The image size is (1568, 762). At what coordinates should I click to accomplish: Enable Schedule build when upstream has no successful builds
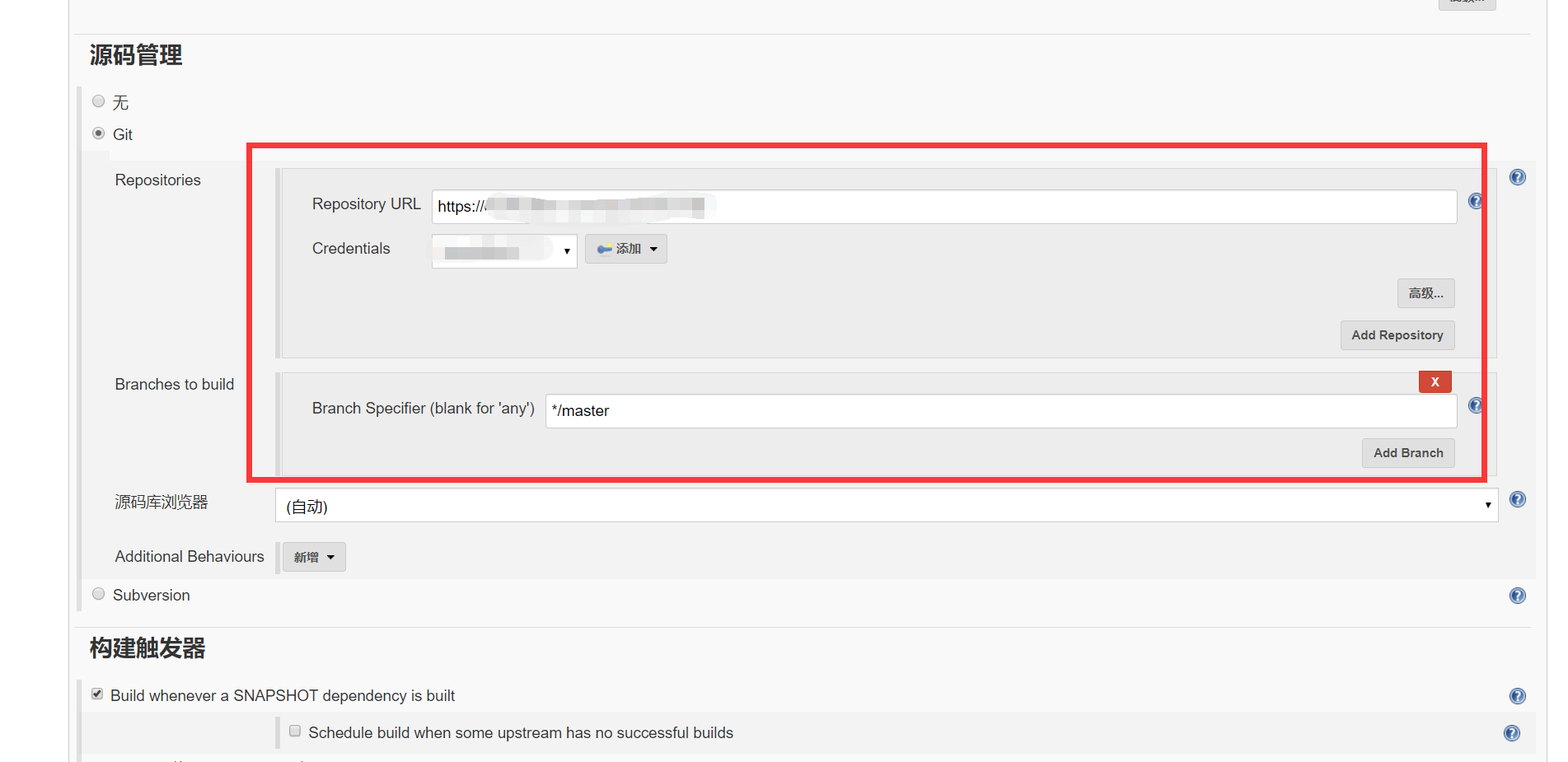[x=295, y=732]
